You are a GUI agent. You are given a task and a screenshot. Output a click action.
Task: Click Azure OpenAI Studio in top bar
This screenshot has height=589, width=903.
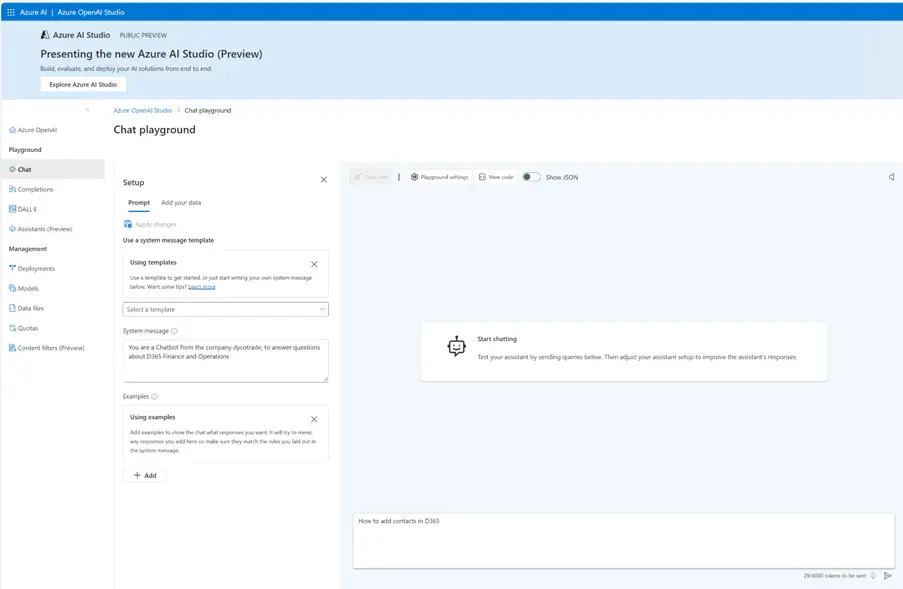(x=91, y=12)
